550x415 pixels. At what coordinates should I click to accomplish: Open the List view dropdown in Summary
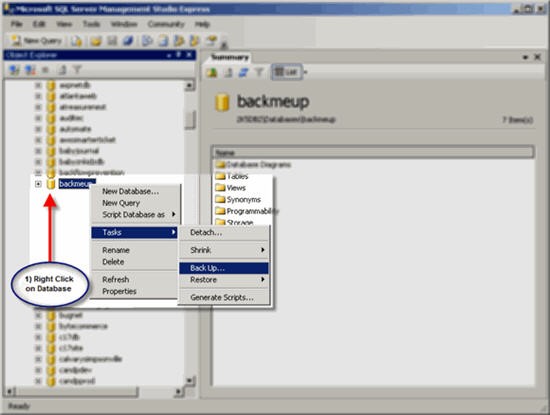click(x=306, y=73)
